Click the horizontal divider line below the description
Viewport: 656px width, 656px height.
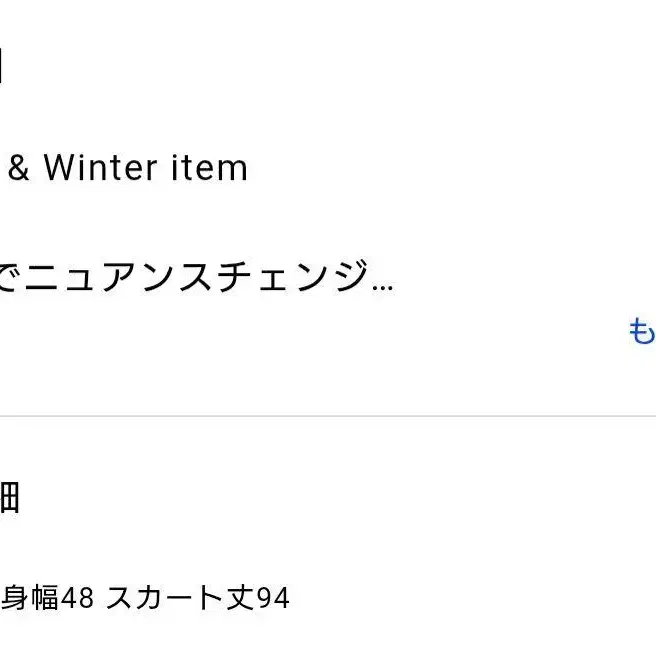tap(328, 416)
